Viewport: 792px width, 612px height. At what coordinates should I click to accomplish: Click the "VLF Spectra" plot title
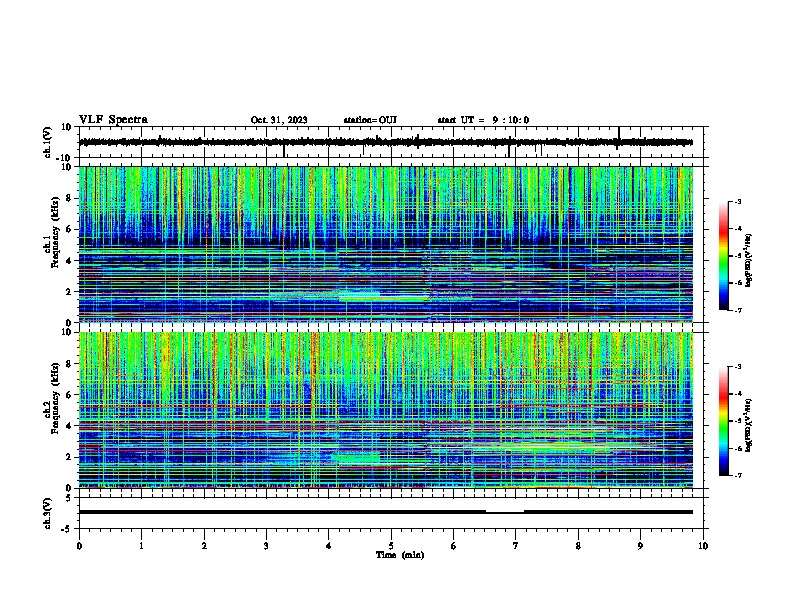point(113,120)
